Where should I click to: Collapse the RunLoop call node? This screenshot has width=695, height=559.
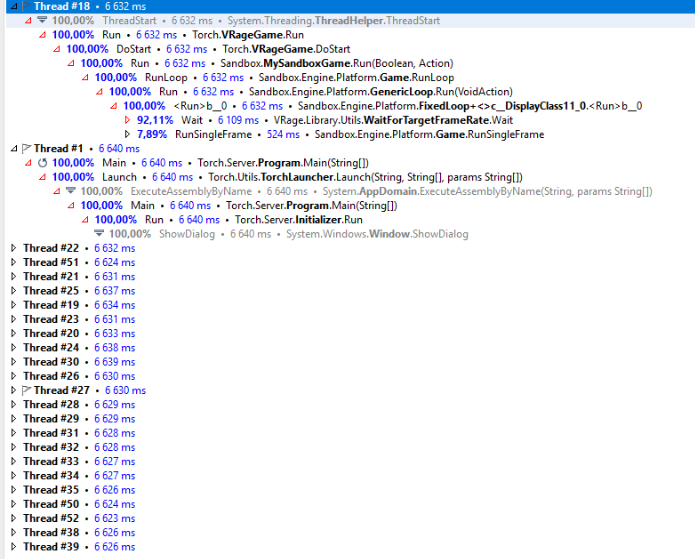pos(85,77)
